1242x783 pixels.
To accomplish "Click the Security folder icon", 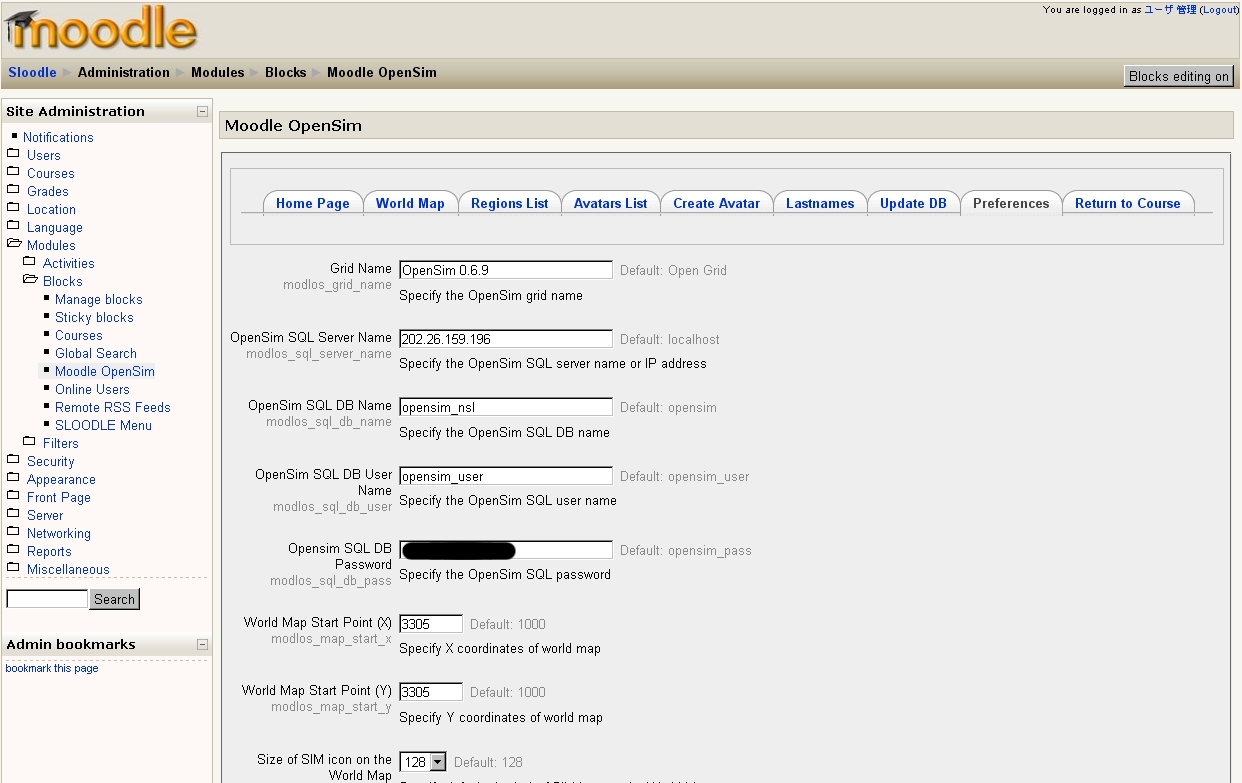I will click(13, 460).
